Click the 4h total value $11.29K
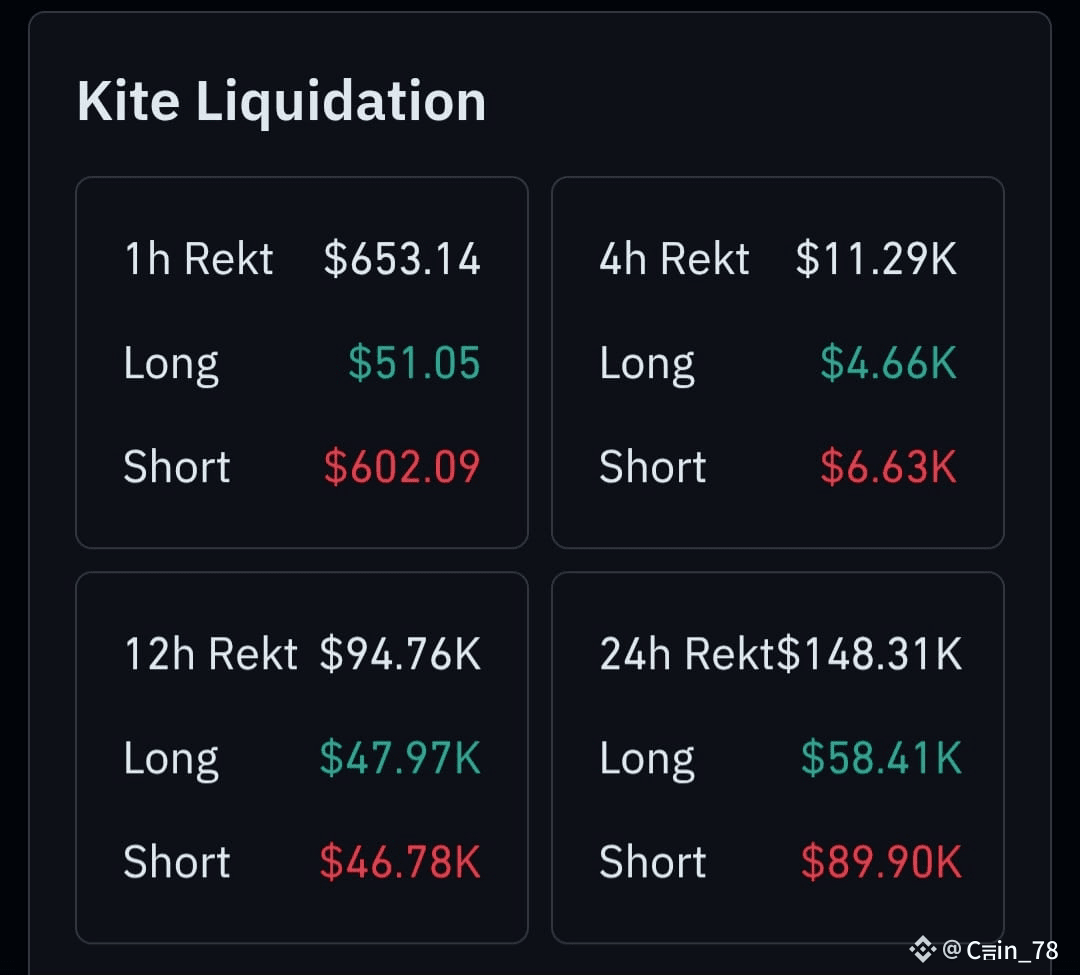 click(x=876, y=259)
